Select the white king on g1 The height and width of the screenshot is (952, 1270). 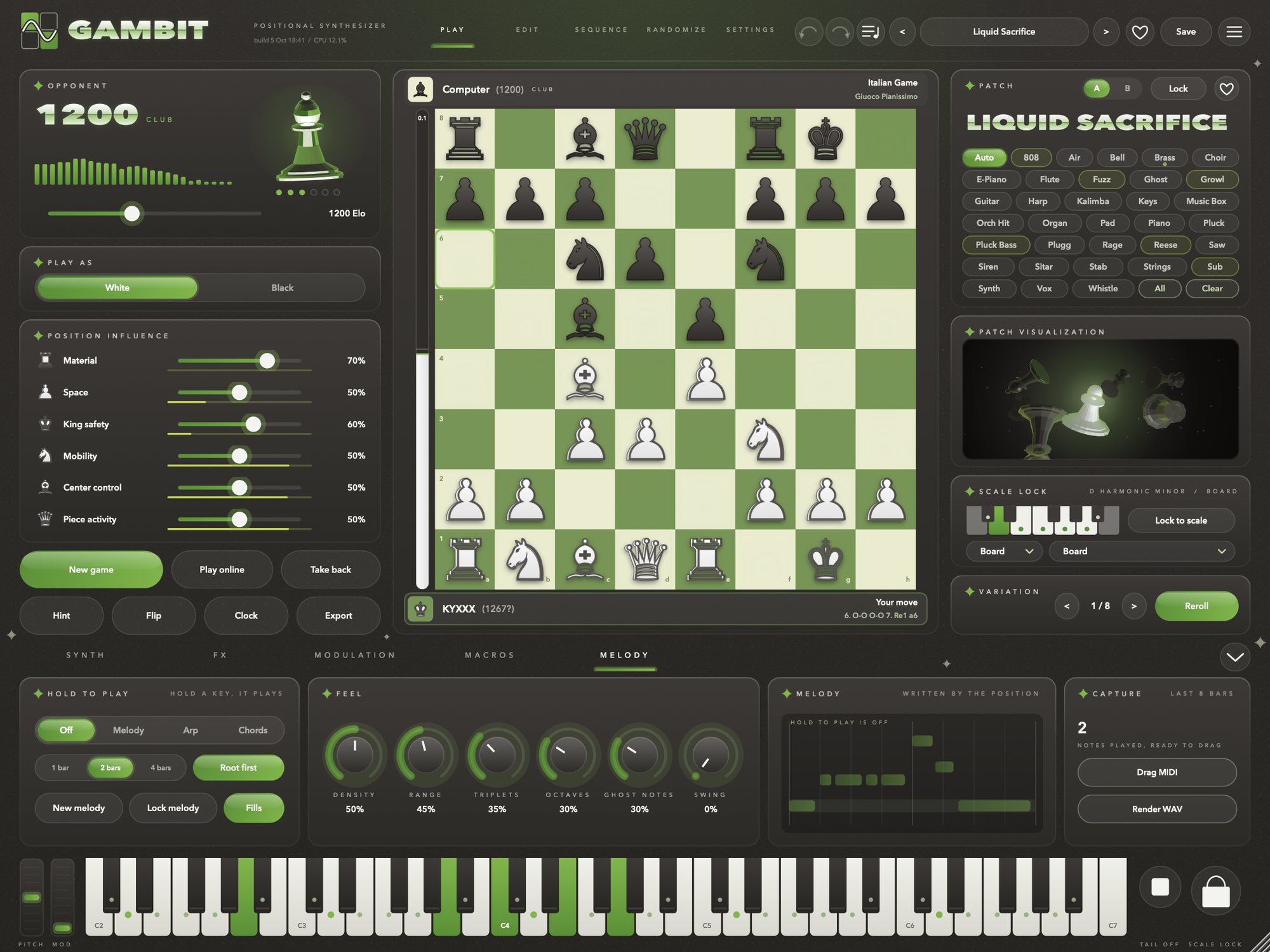point(825,560)
